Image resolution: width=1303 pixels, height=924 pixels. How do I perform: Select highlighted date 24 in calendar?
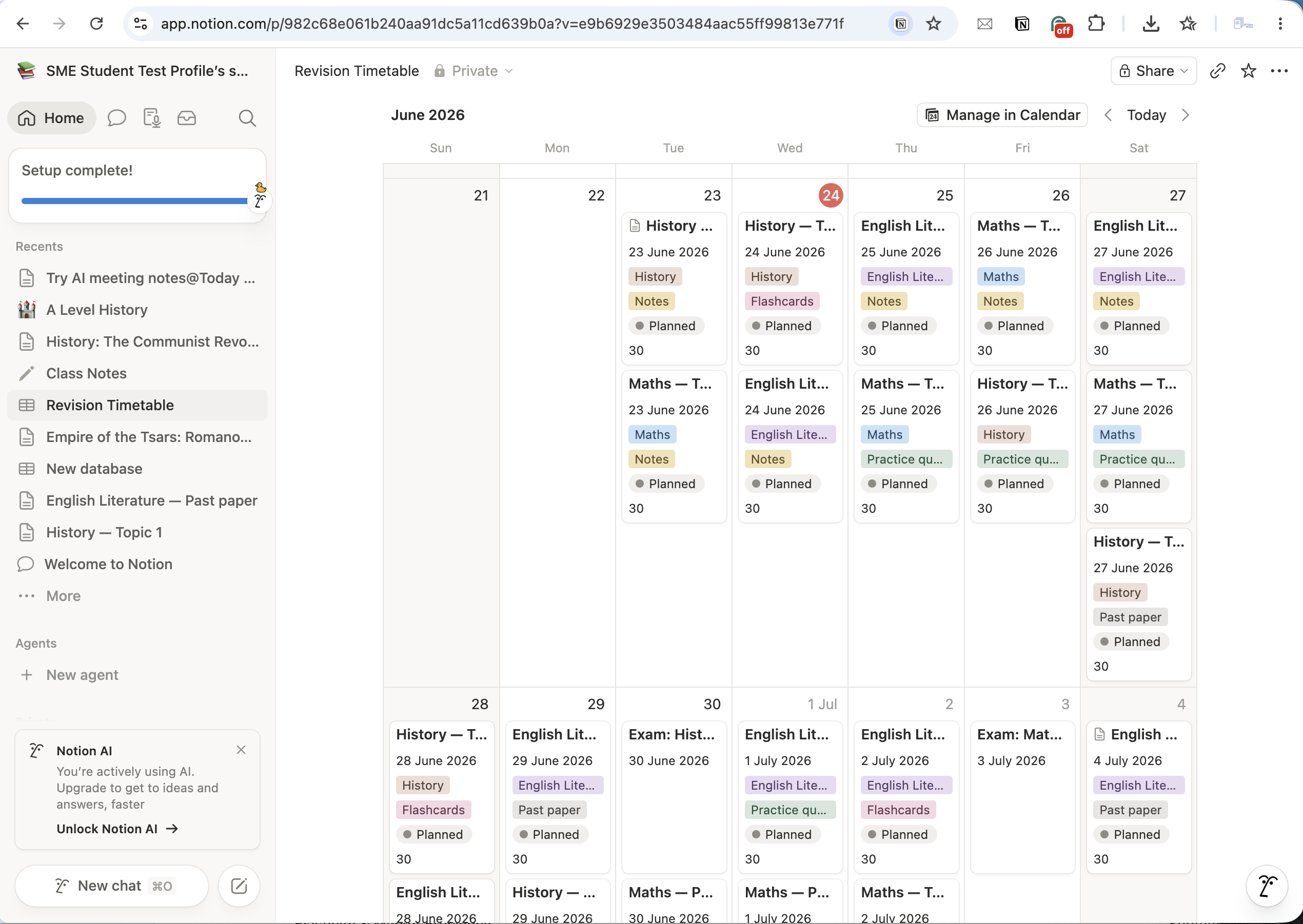coord(831,195)
